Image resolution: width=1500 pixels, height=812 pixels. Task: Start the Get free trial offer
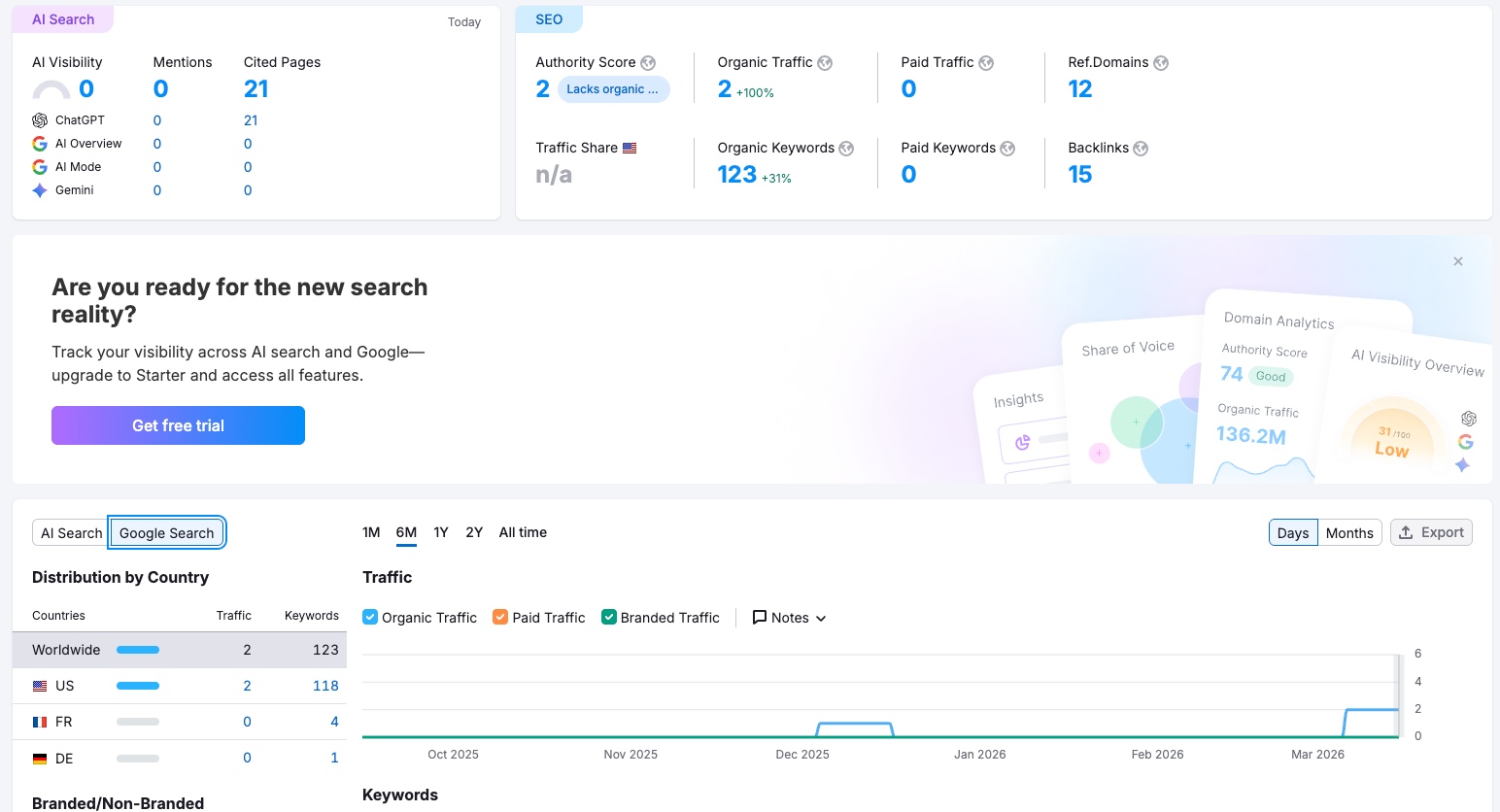pyautogui.click(x=178, y=425)
